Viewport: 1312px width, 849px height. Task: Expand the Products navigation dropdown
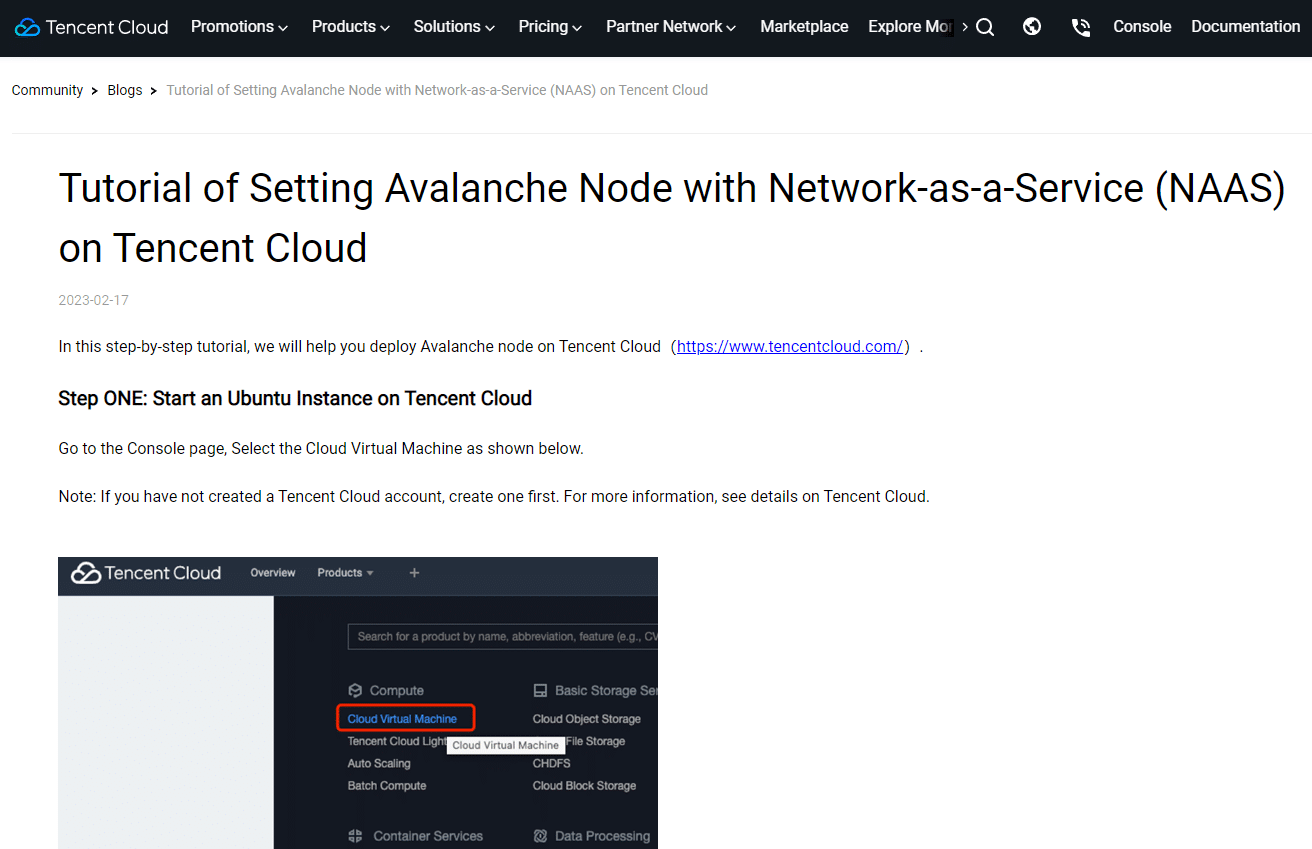pyautogui.click(x=350, y=27)
